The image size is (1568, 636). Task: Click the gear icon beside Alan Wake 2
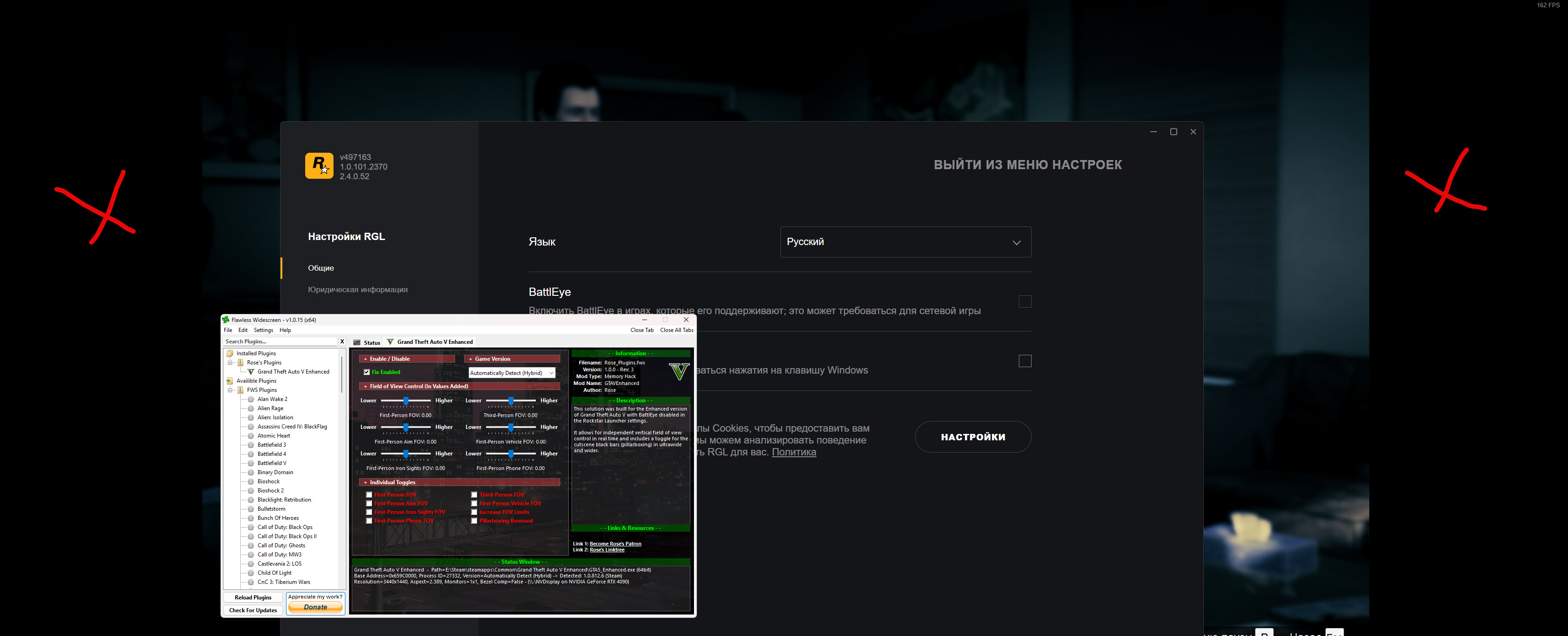[251, 399]
